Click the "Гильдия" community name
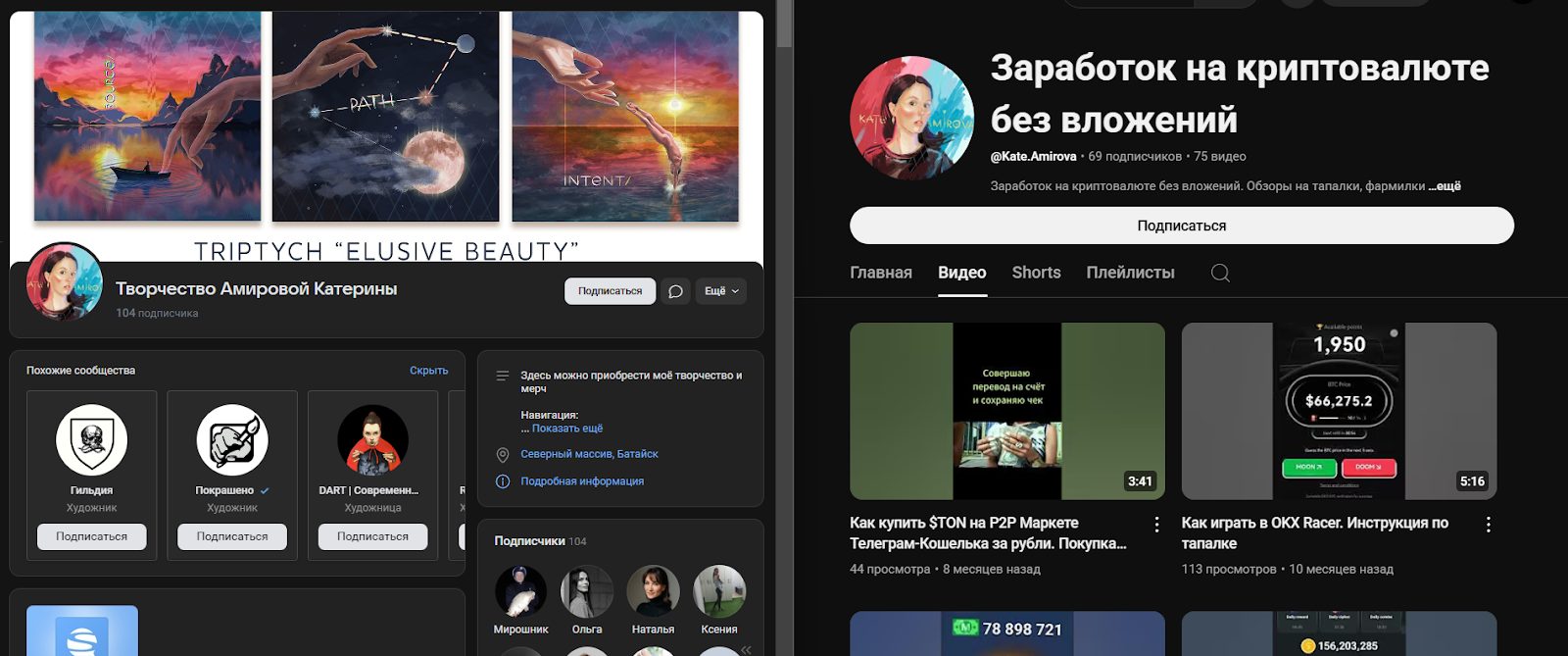 click(x=91, y=490)
